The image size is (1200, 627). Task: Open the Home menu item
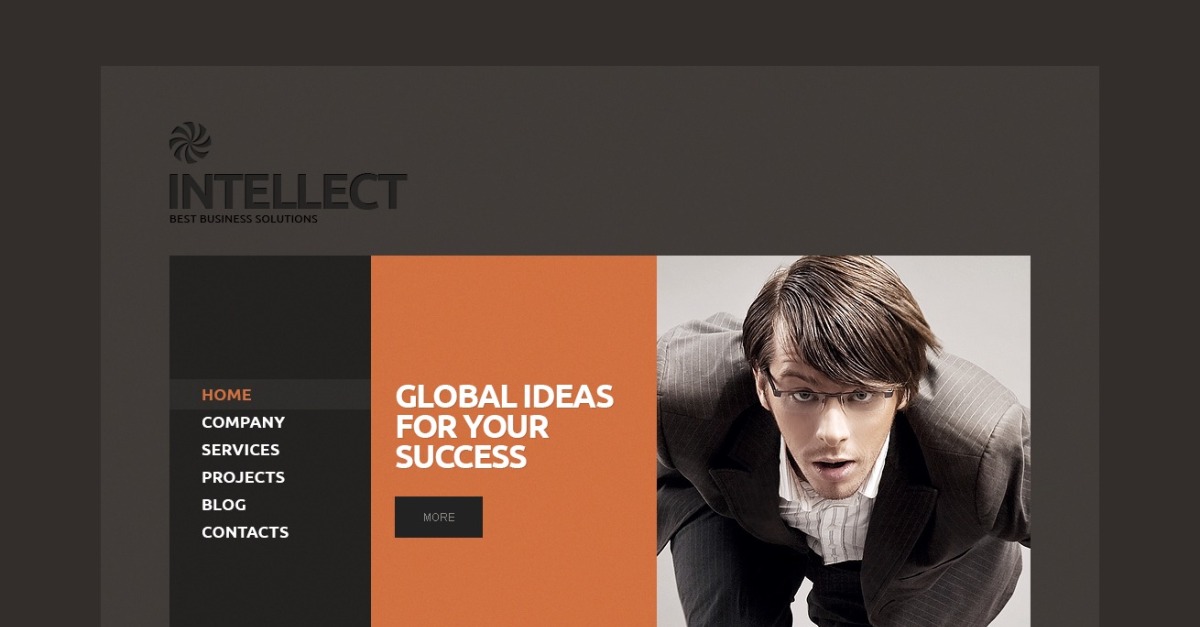(x=226, y=395)
